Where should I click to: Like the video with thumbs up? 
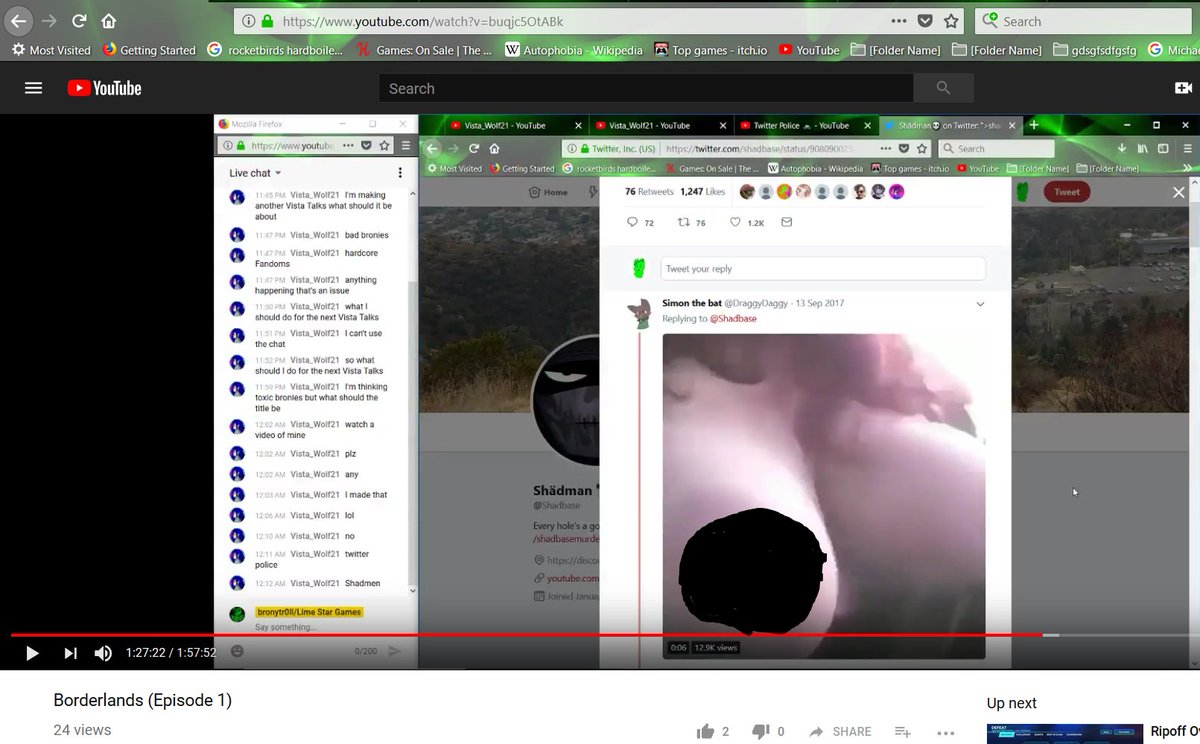click(707, 731)
